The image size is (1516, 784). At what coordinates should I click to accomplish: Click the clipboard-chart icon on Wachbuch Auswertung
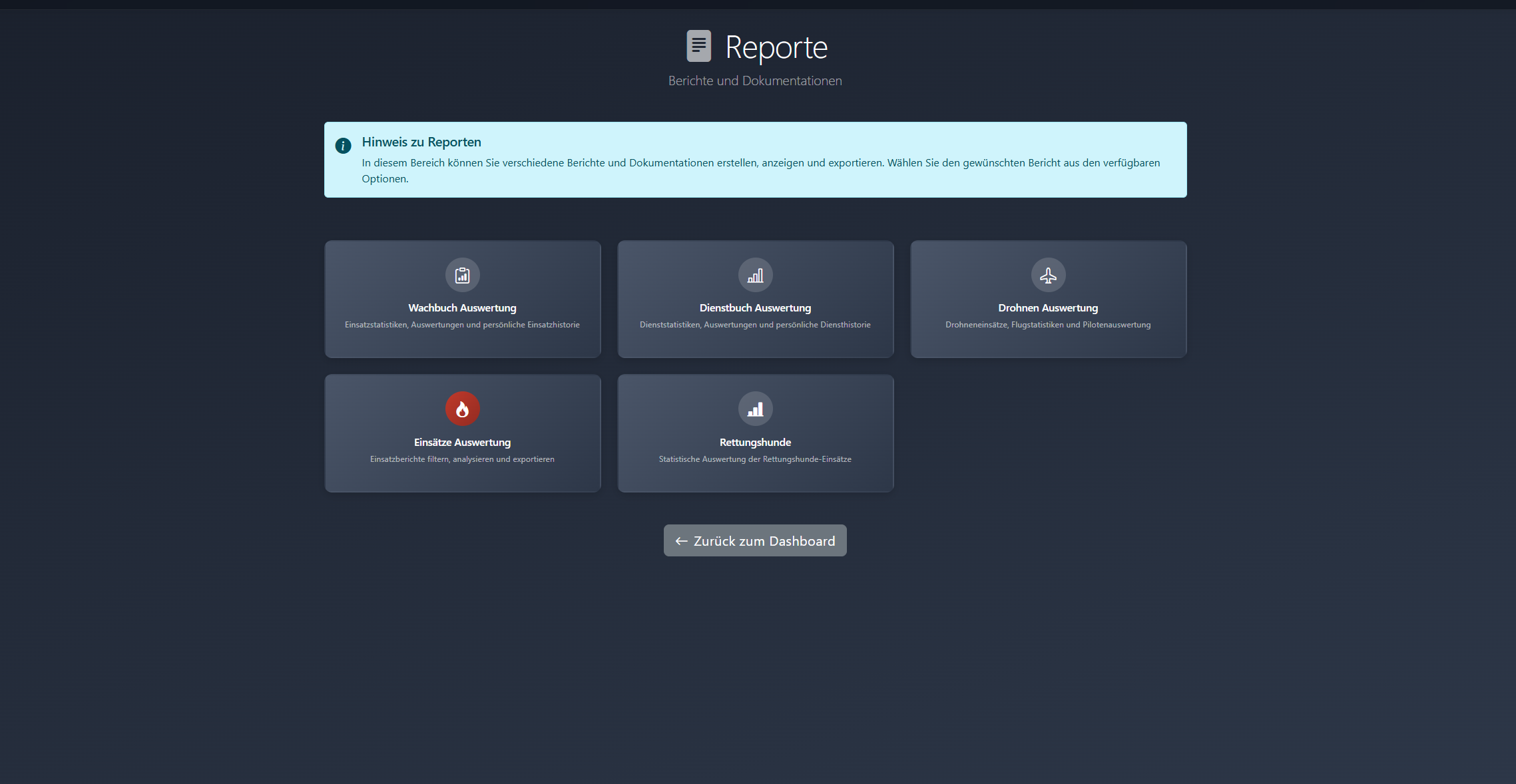point(462,274)
